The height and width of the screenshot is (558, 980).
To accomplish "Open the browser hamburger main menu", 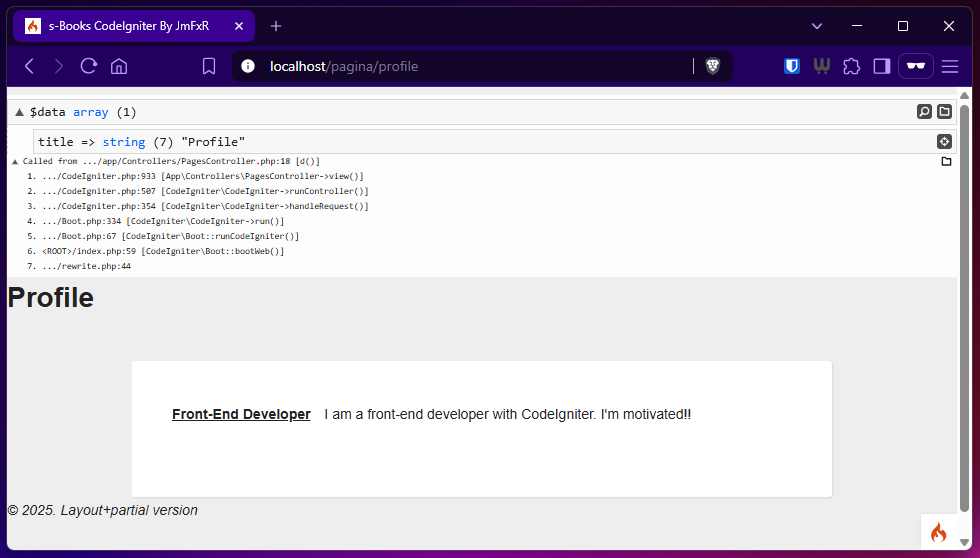I will coord(950,66).
